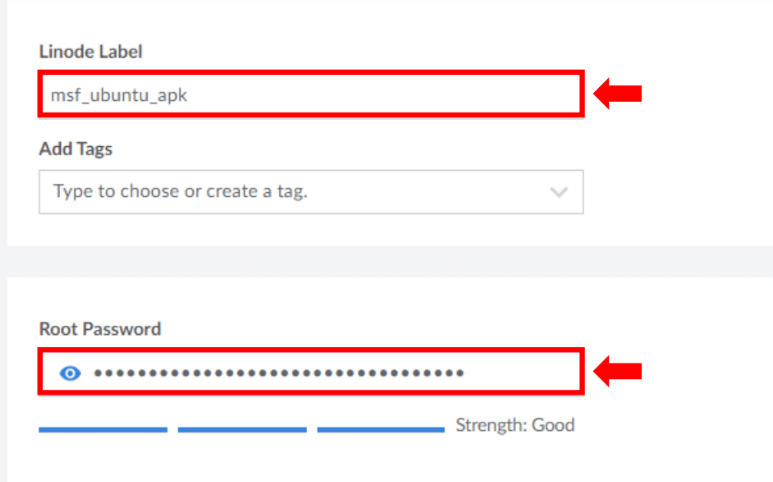
Task: Click blank area between tag placeholder and chevron
Action: [x=430, y=191]
